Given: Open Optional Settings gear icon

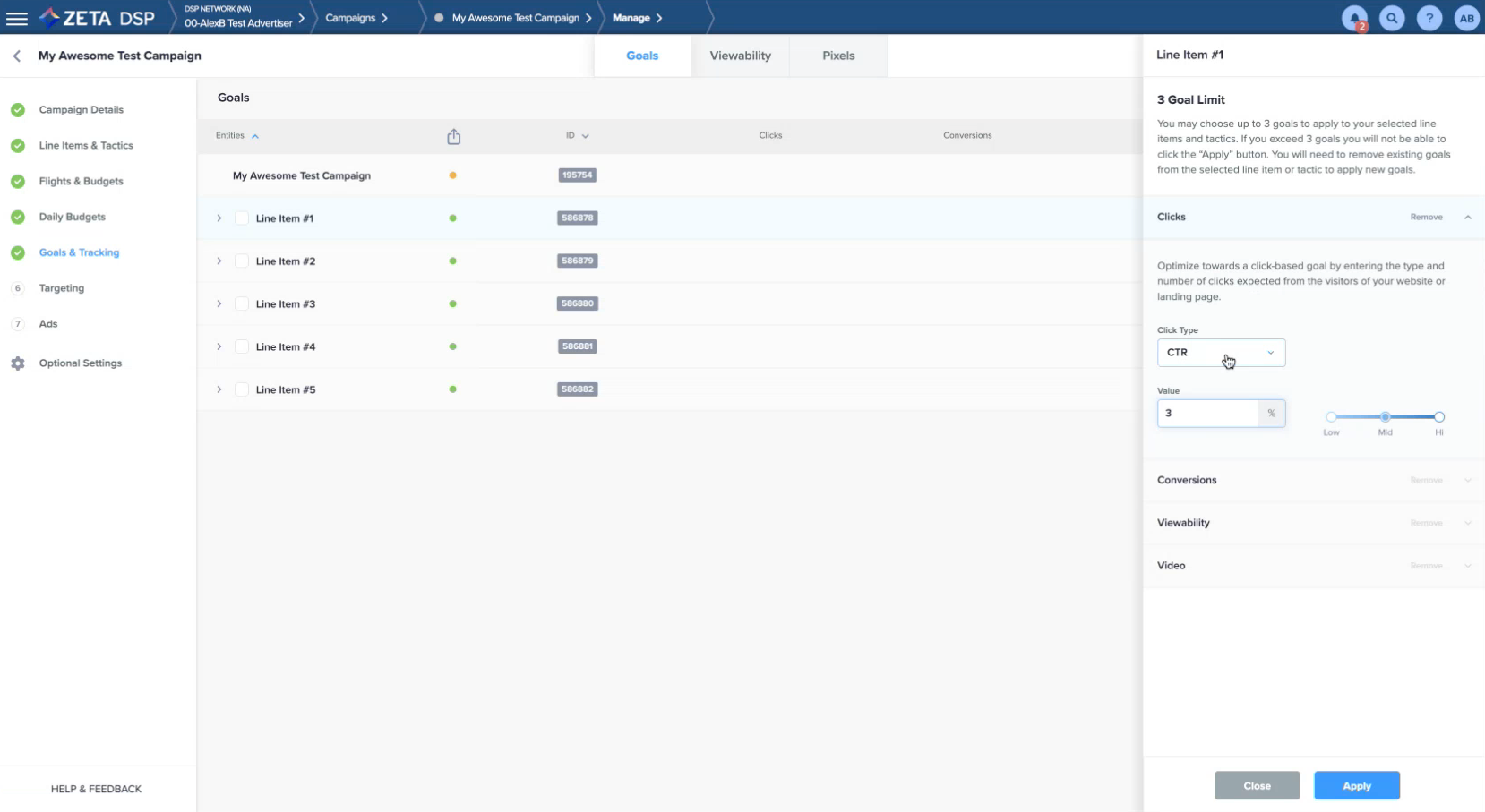Looking at the screenshot, I should (x=18, y=363).
